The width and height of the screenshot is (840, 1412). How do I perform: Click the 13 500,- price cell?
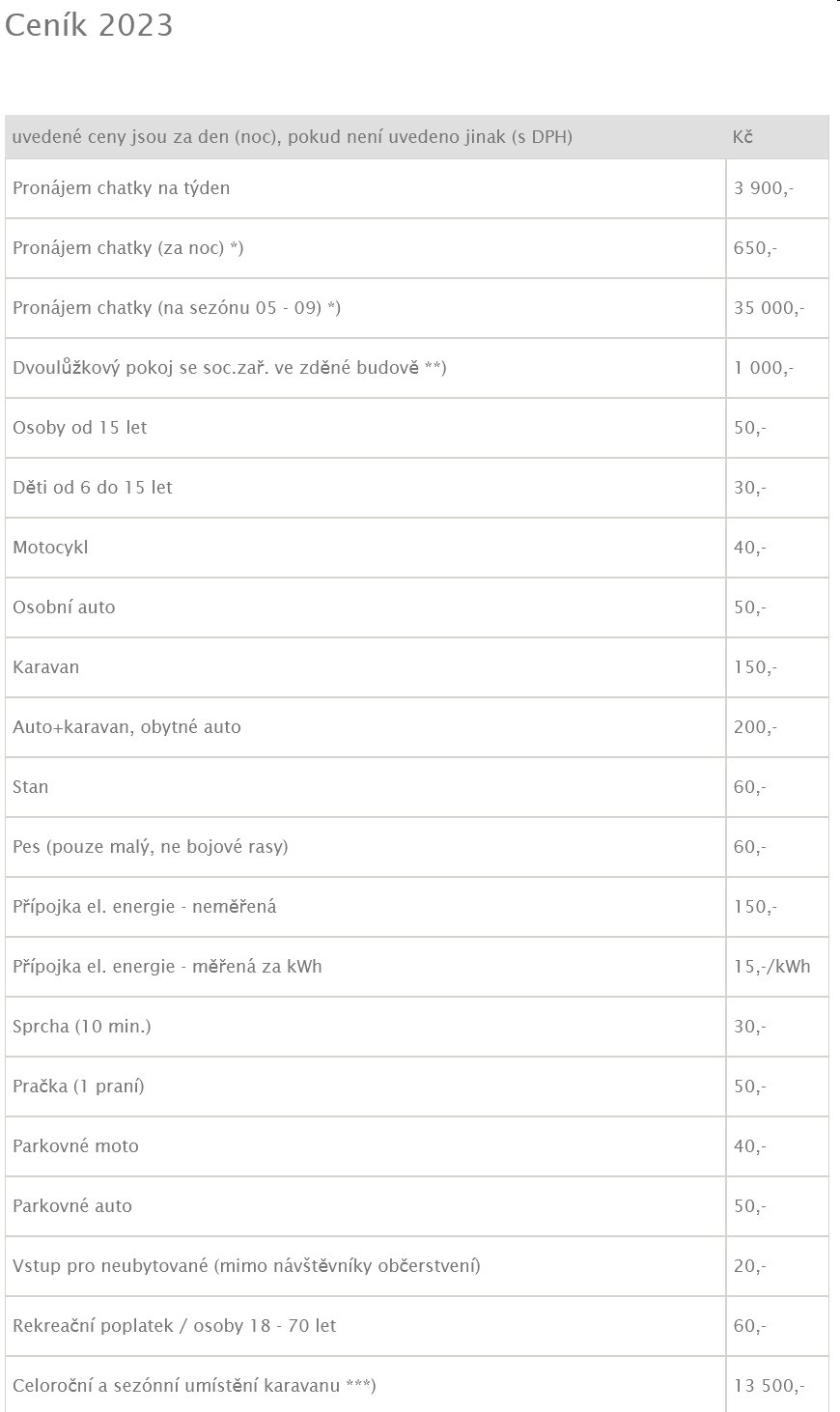777,1386
